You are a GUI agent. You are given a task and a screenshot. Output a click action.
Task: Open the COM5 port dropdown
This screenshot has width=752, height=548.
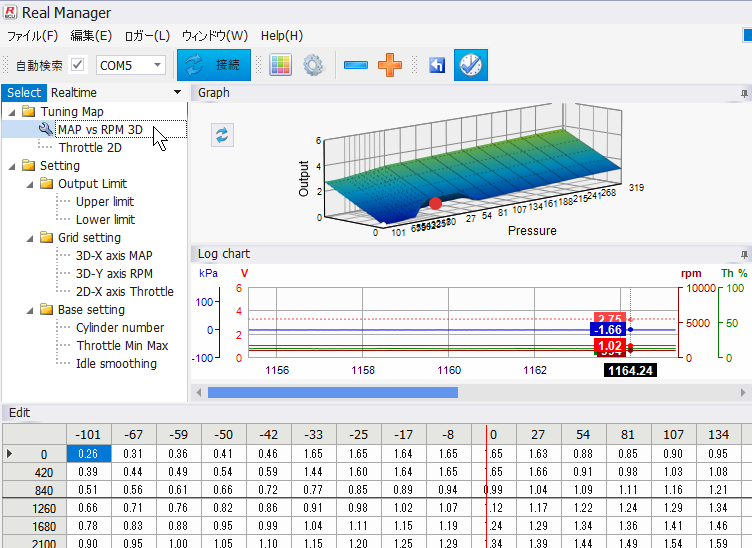(x=157, y=65)
